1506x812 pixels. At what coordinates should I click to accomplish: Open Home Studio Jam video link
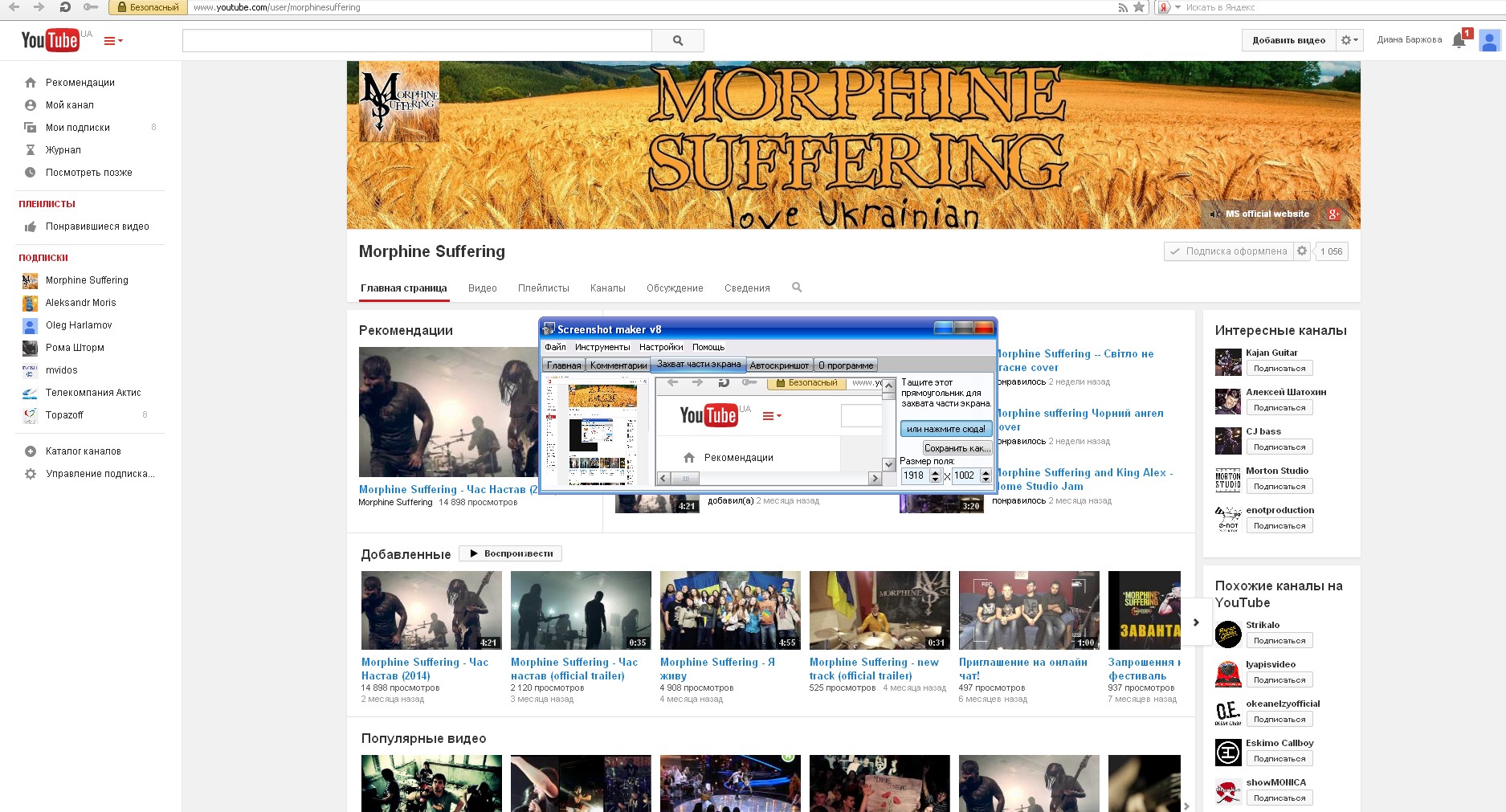(x=1083, y=479)
